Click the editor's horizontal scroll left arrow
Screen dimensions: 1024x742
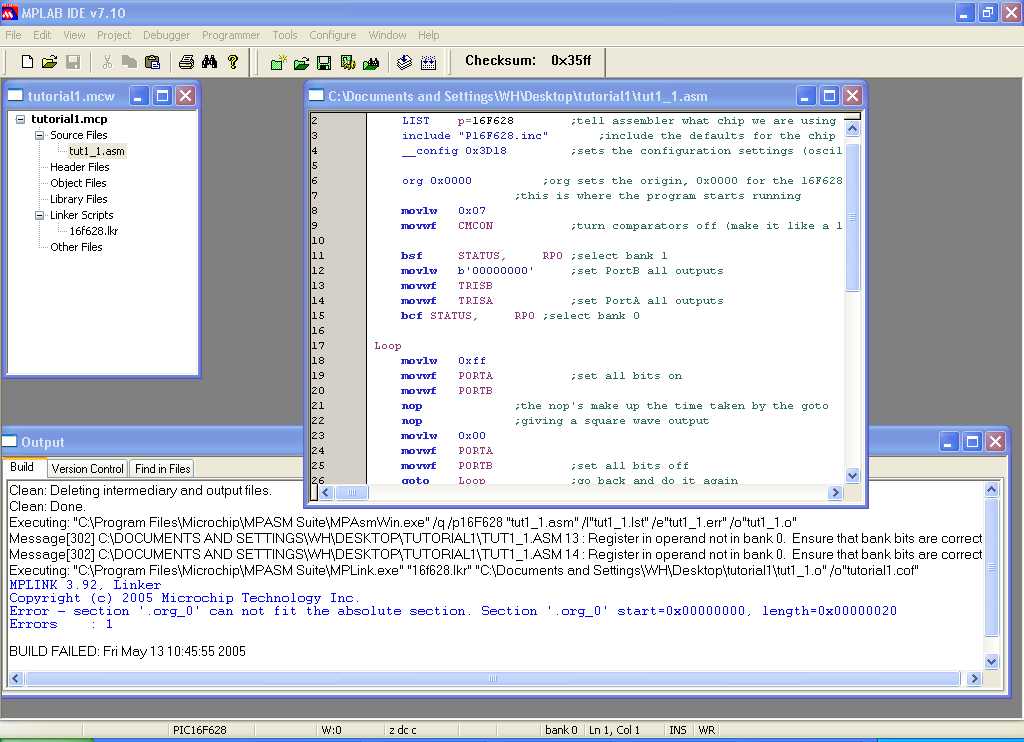(327, 492)
